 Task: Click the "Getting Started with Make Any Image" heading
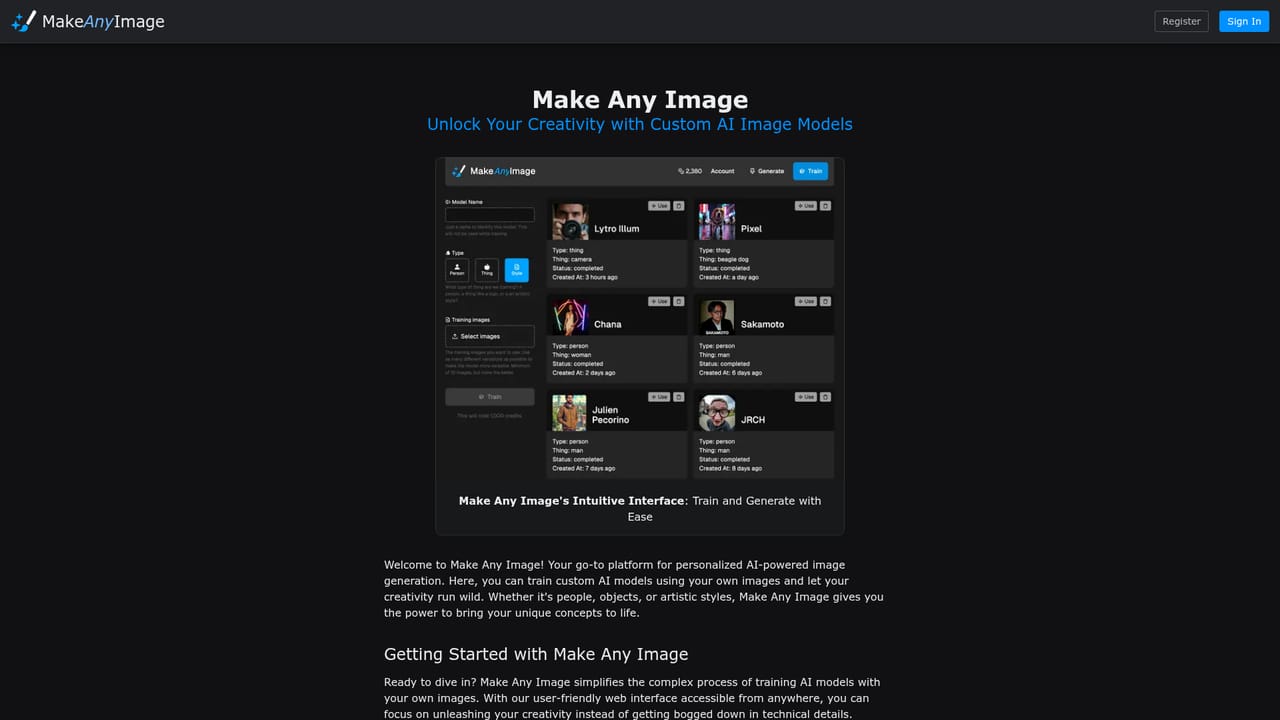click(x=536, y=654)
